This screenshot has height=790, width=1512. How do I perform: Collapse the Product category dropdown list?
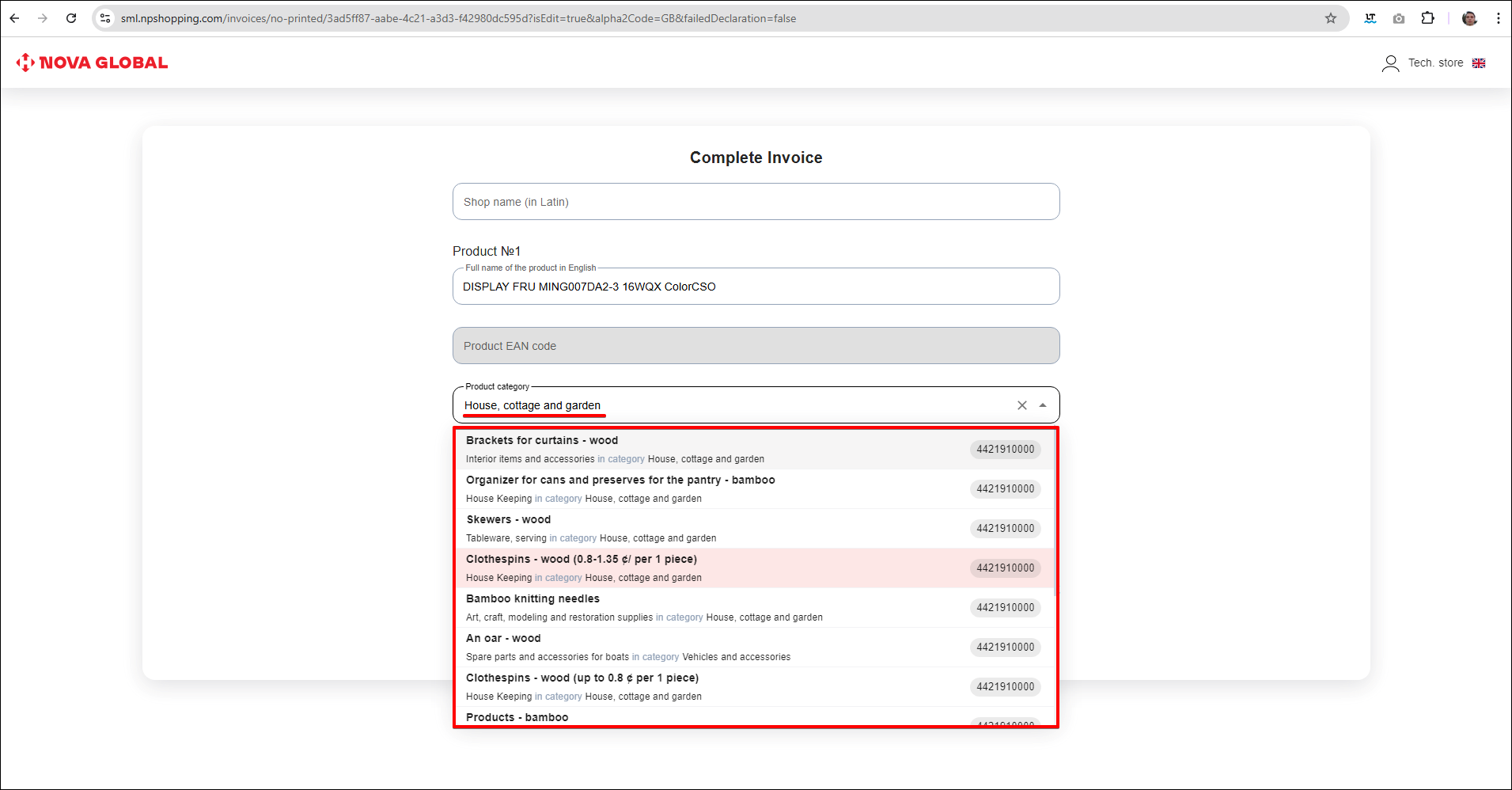click(1043, 405)
